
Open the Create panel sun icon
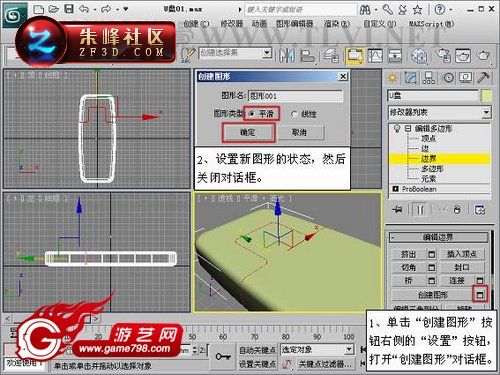(393, 78)
